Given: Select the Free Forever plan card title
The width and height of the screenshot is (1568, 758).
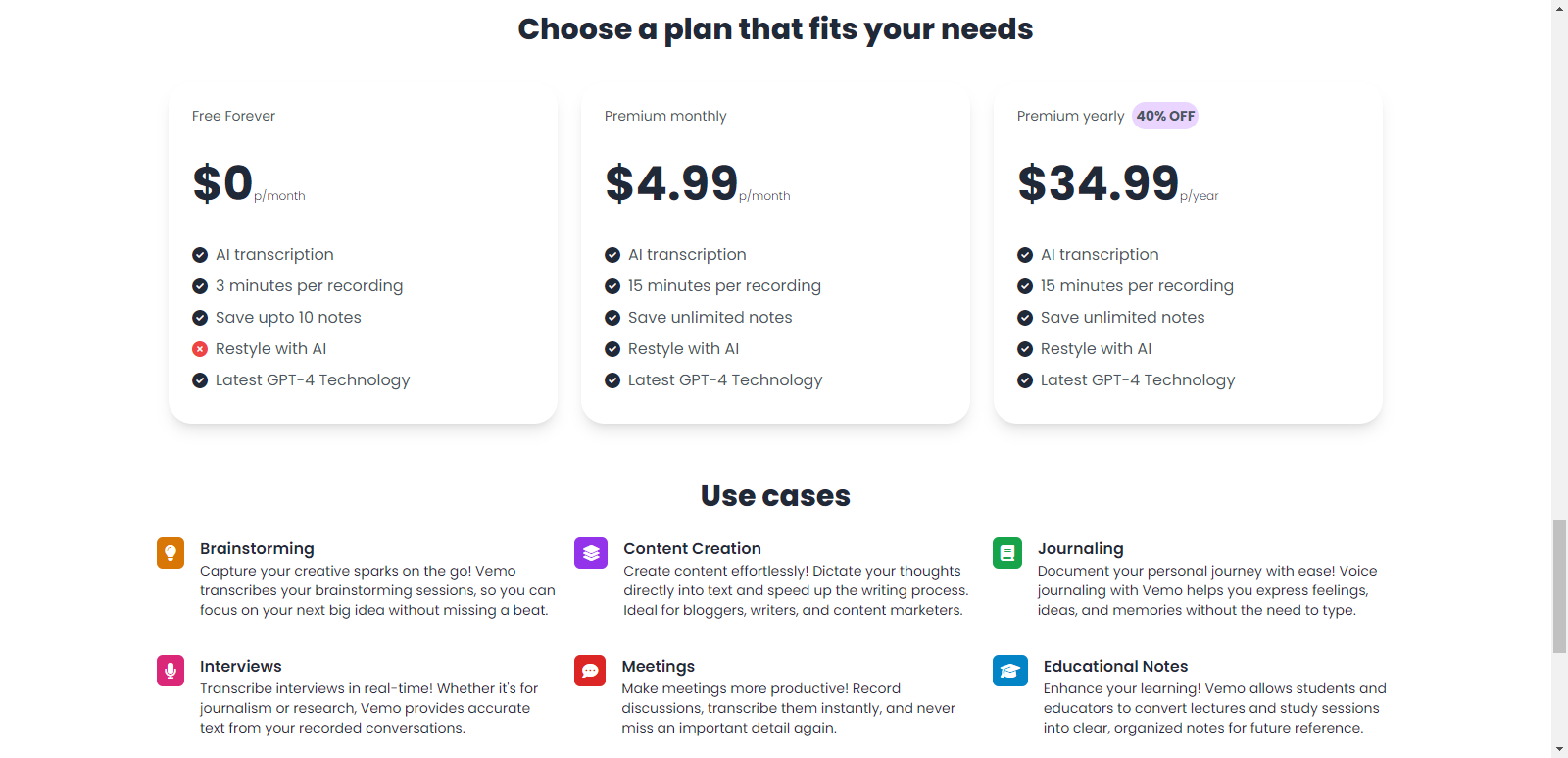Looking at the screenshot, I should pyautogui.click(x=233, y=116).
